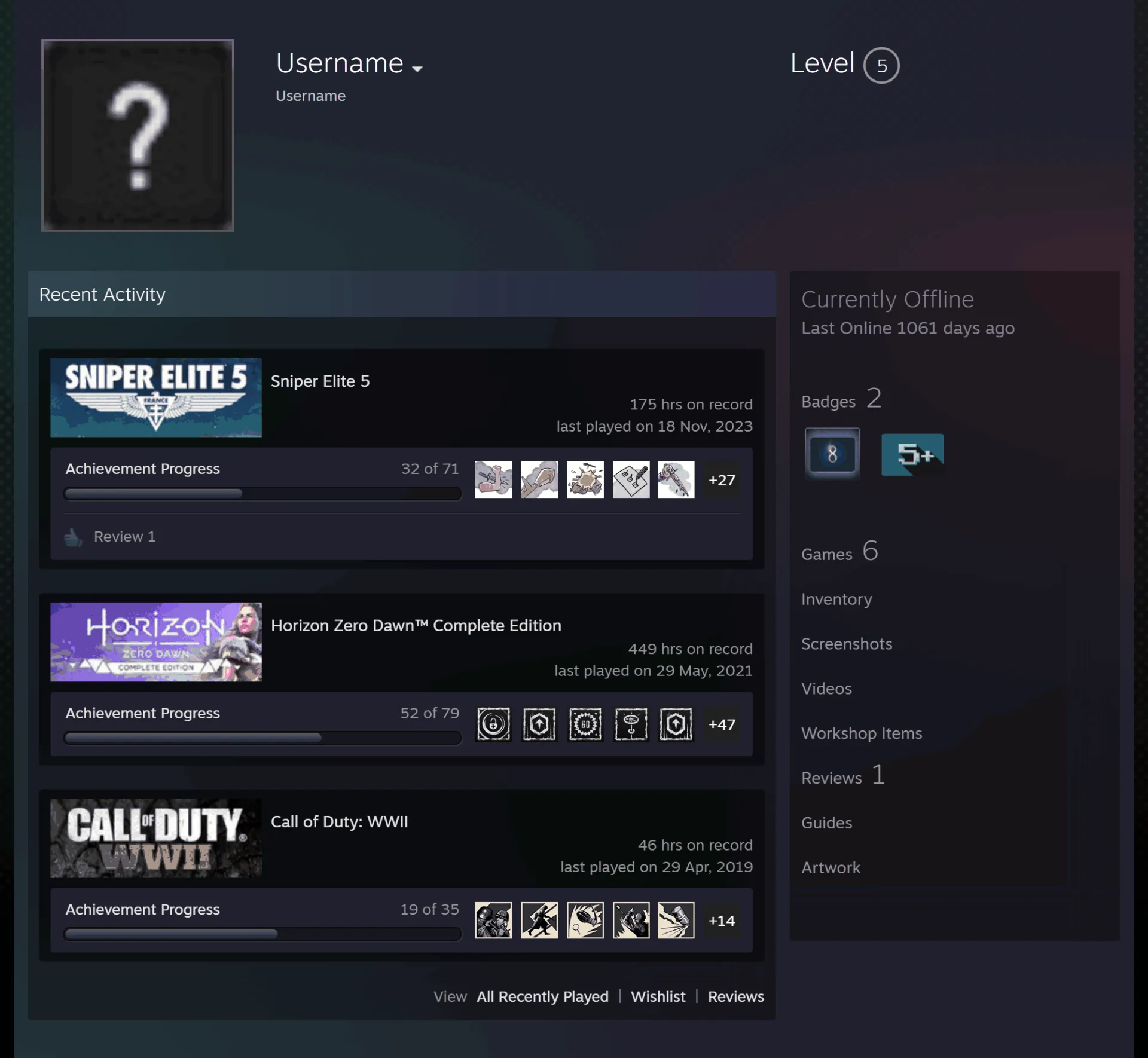Image resolution: width=1148 pixels, height=1058 pixels.
Task: Open Screenshots in the sidebar
Action: 847,644
